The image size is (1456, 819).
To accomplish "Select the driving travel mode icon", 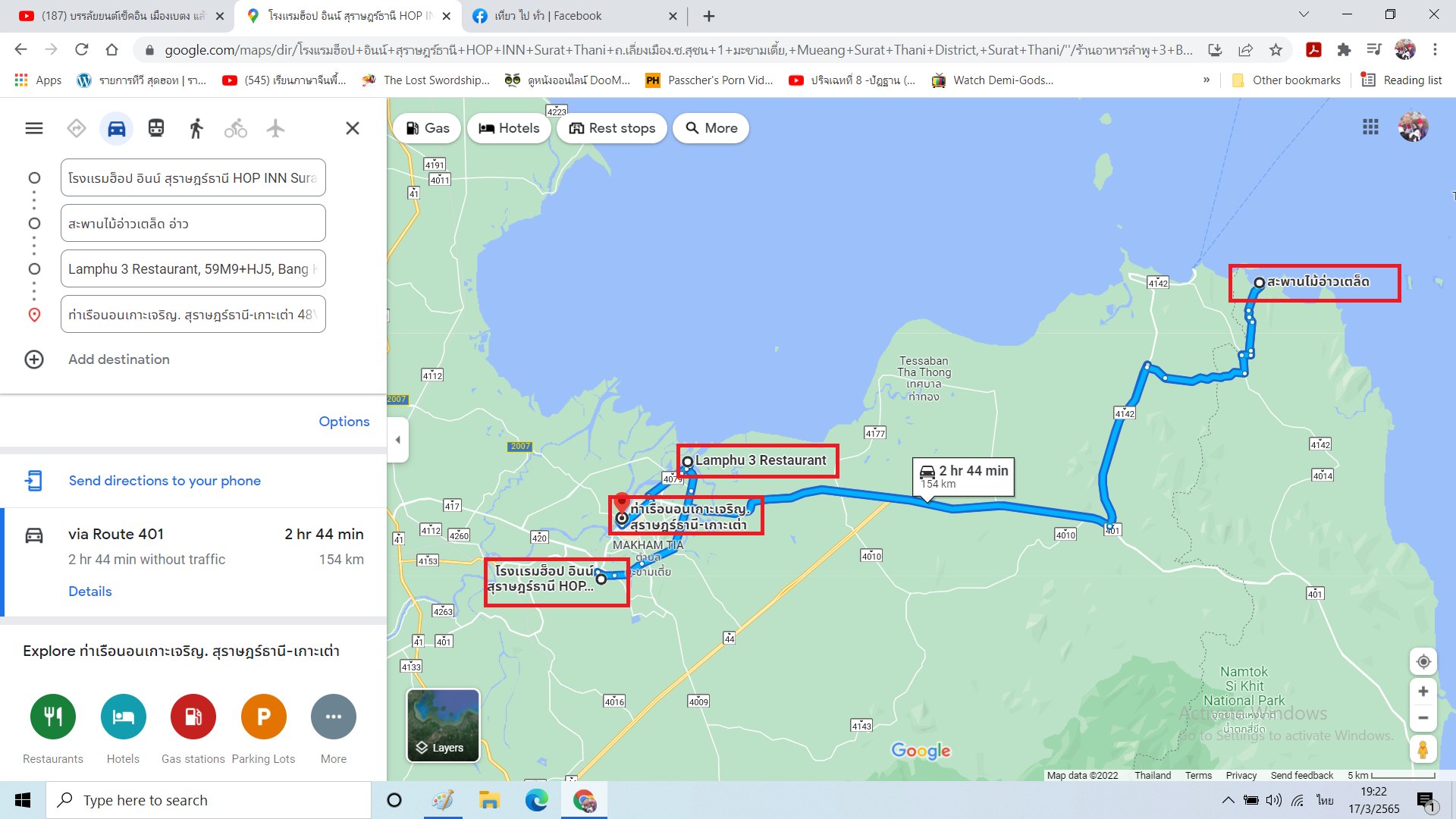I will point(116,128).
